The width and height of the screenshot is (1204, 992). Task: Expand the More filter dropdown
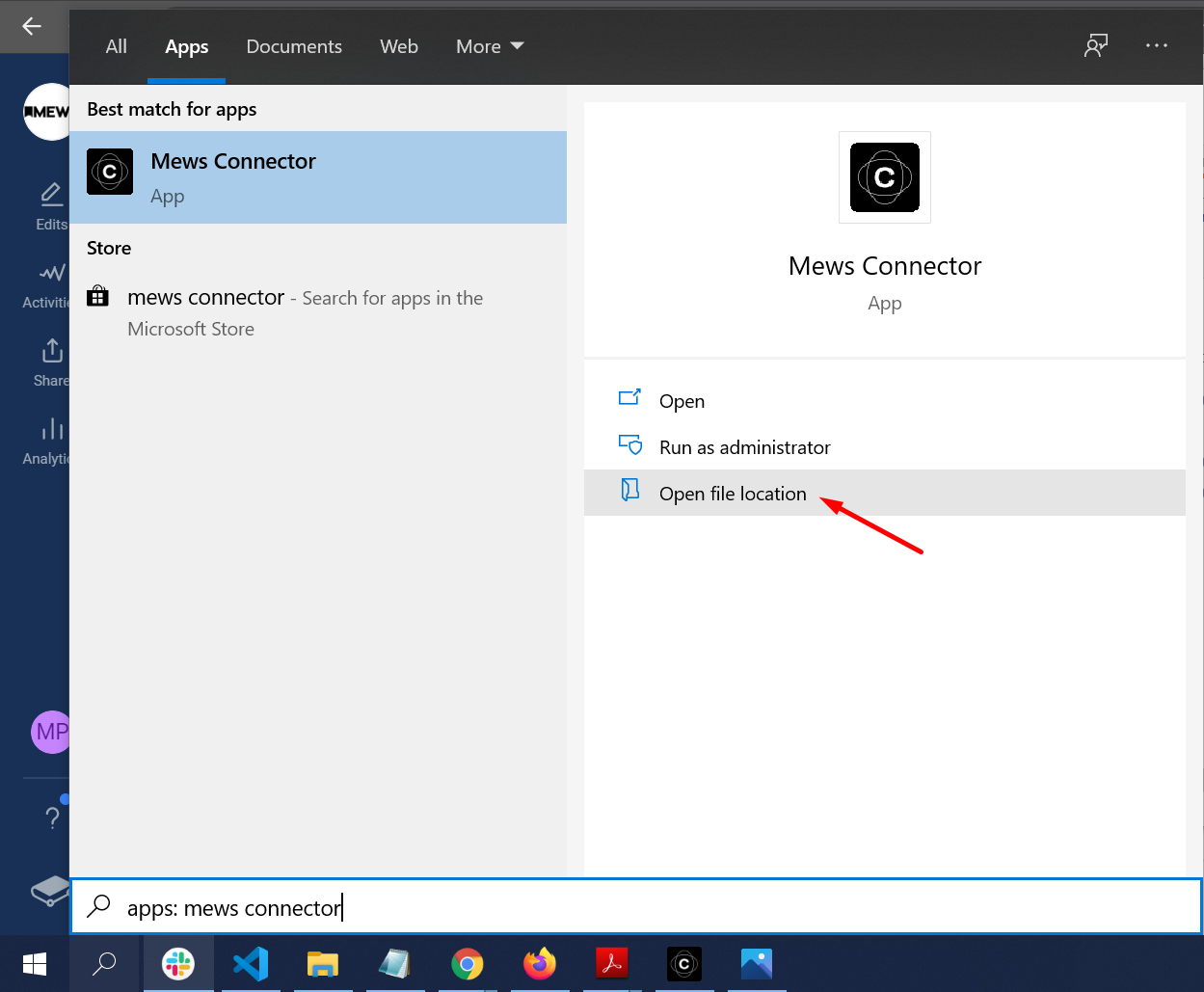point(490,46)
